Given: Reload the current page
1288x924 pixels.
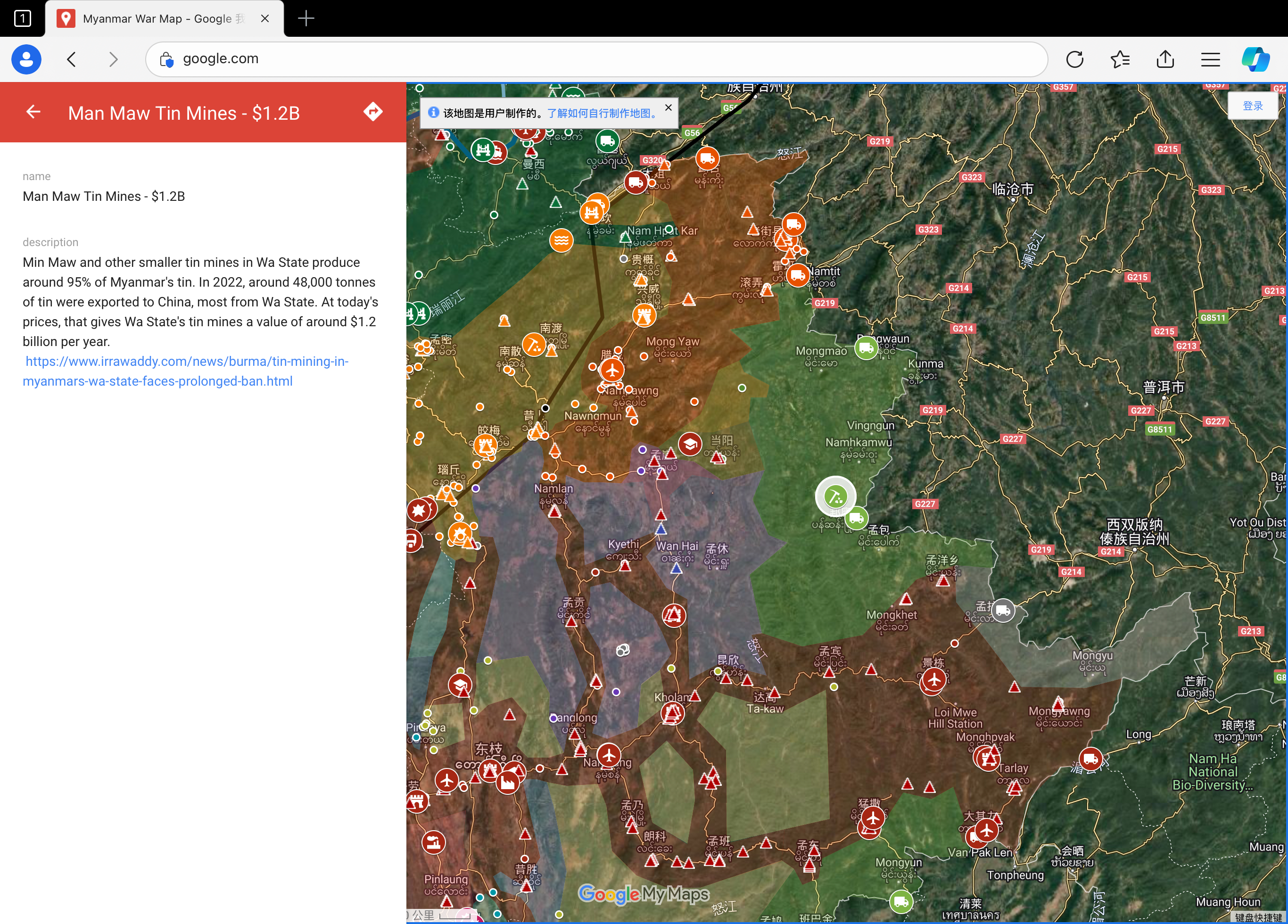Looking at the screenshot, I should 1074,59.
